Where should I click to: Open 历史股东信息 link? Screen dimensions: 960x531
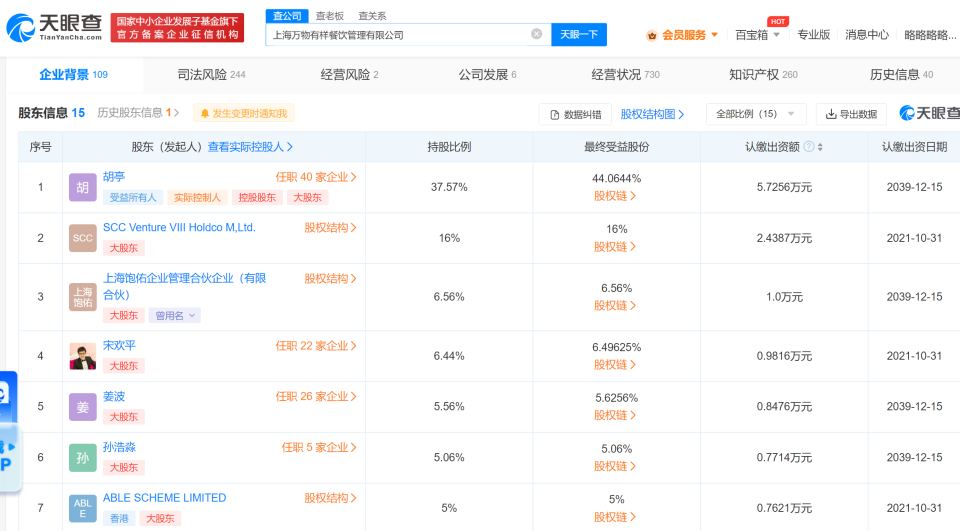138,113
